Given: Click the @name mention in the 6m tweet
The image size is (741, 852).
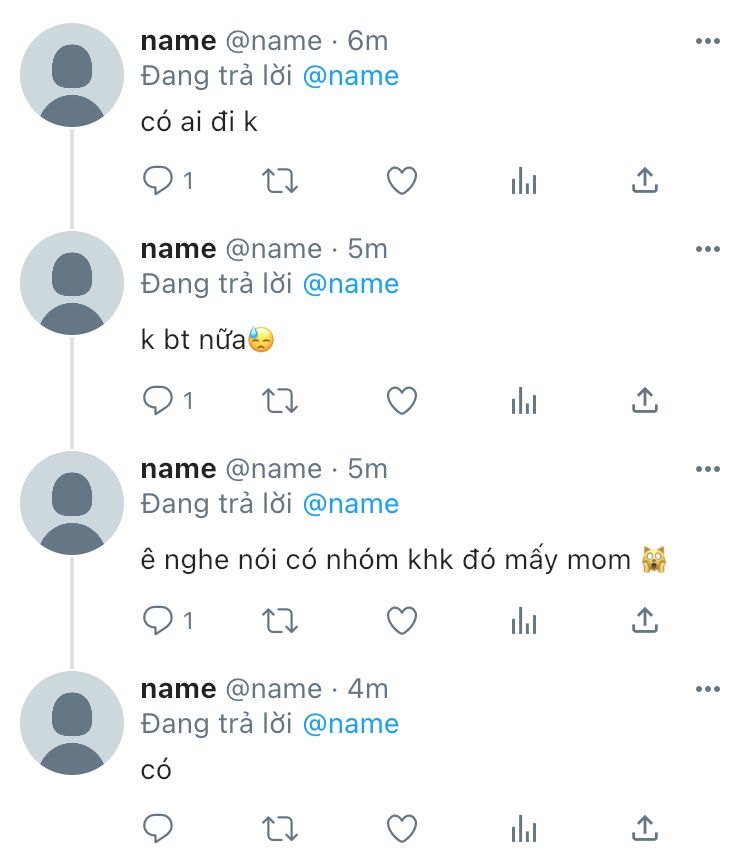Looking at the screenshot, I should click(x=350, y=76).
